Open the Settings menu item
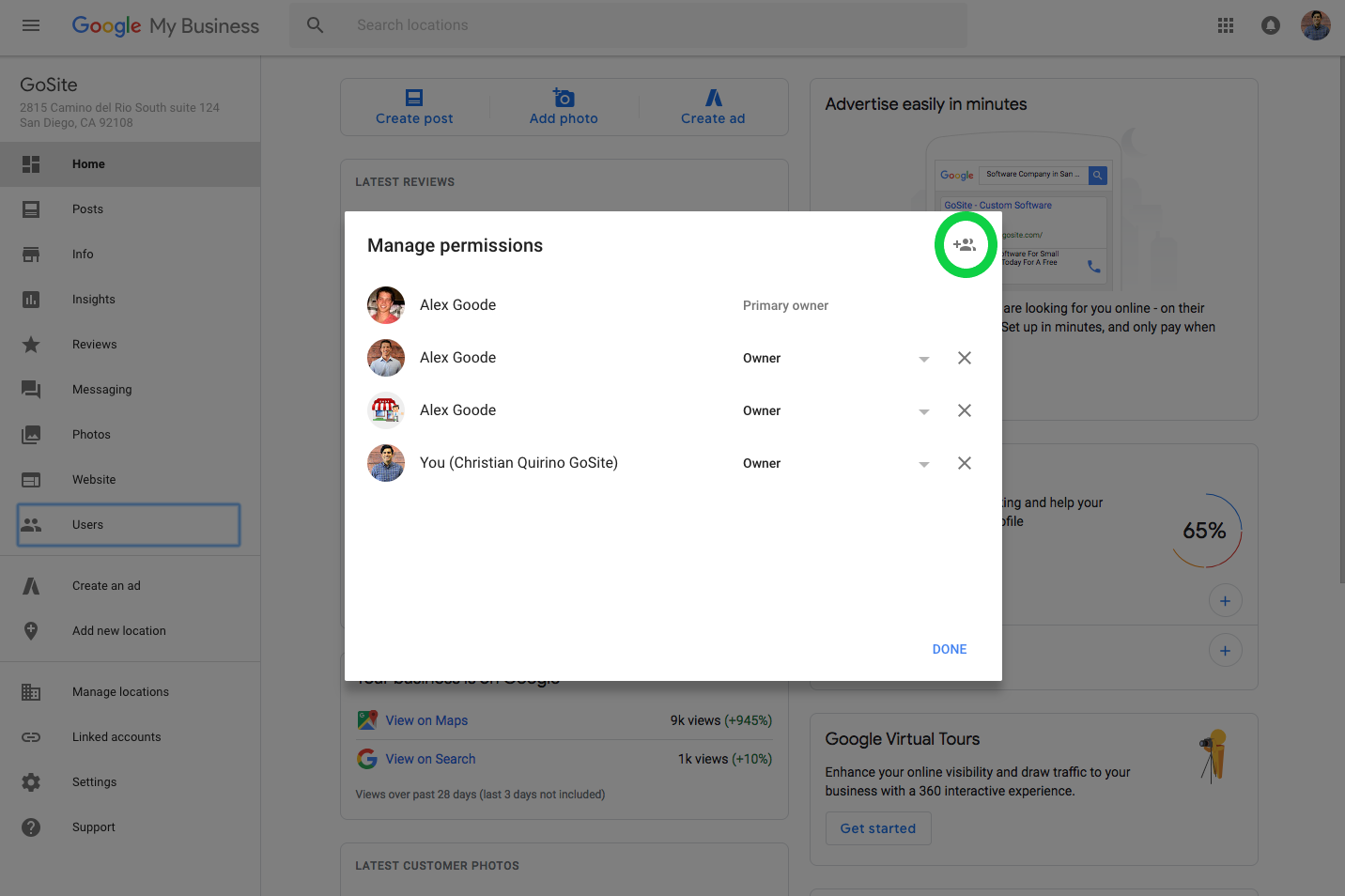1345x896 pixels. pyautogui.click(x=130, y=782)
